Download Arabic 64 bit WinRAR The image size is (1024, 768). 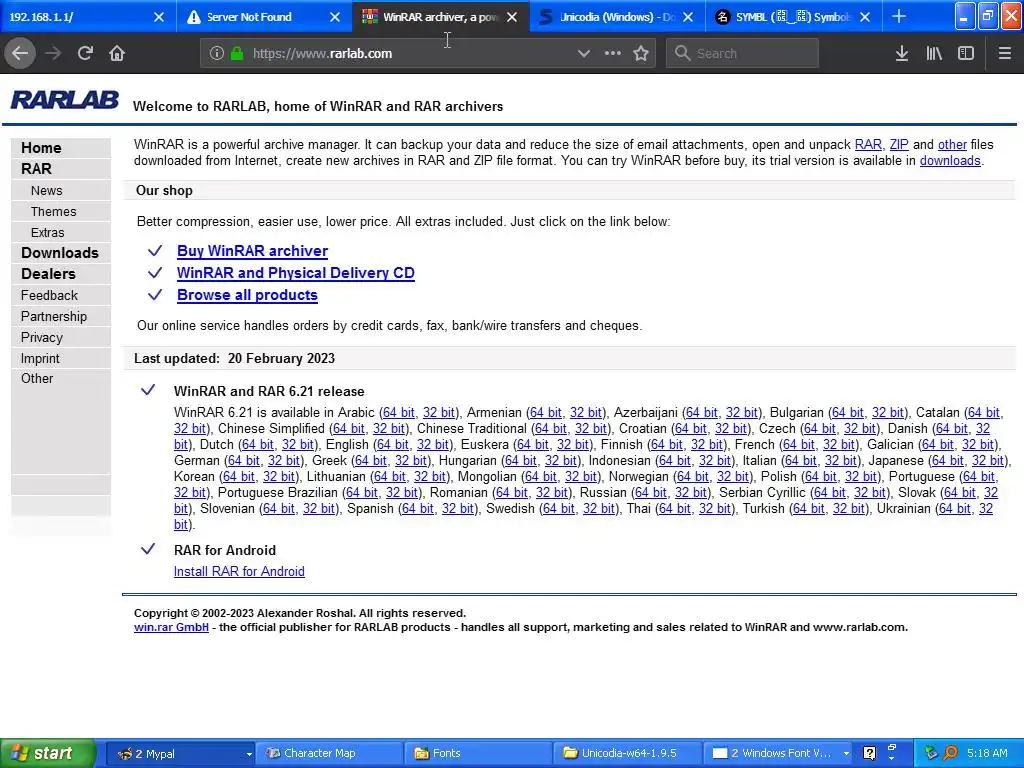pyautogui.click(x=398, y=413)
